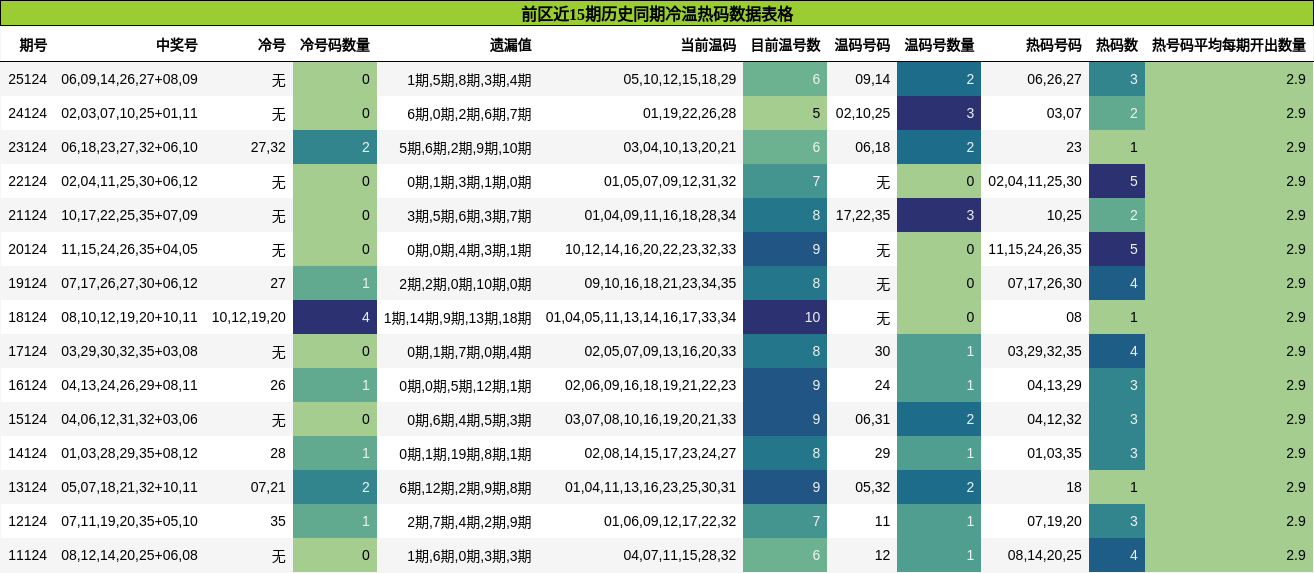Click the 遗漏值 column header

[x=511, y=45]
